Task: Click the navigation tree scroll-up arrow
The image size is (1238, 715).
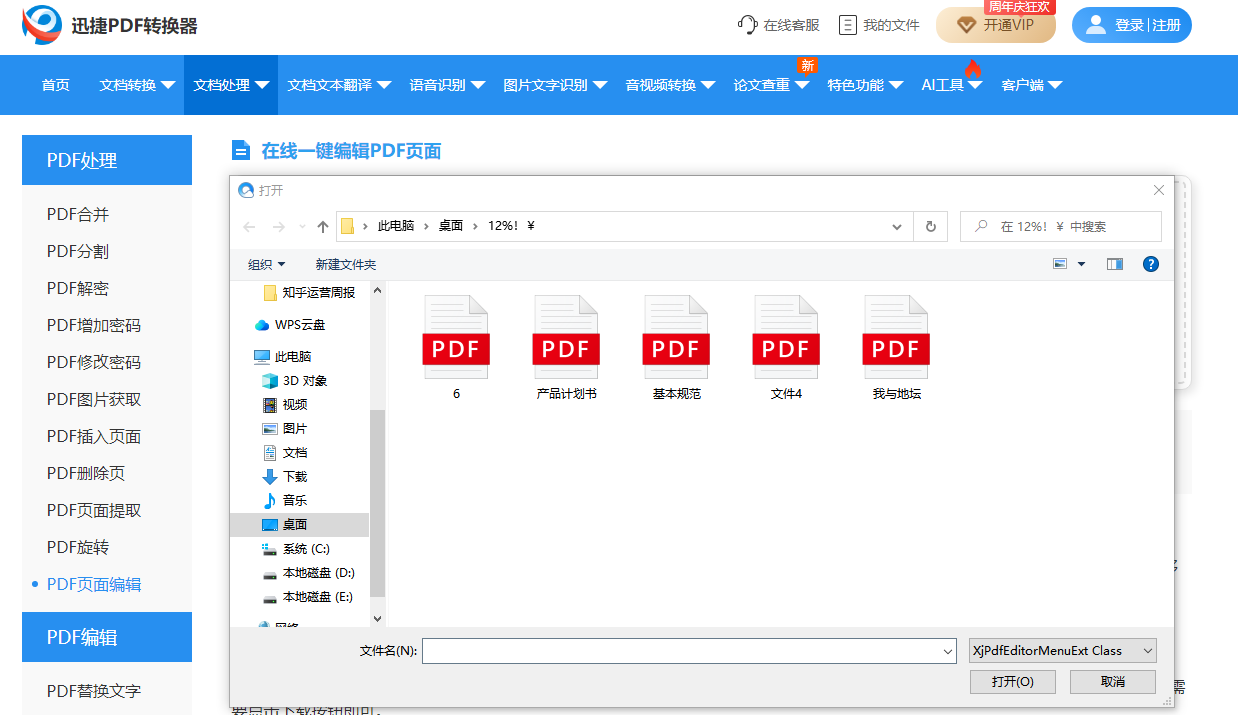Action: [x=377, y=291]
